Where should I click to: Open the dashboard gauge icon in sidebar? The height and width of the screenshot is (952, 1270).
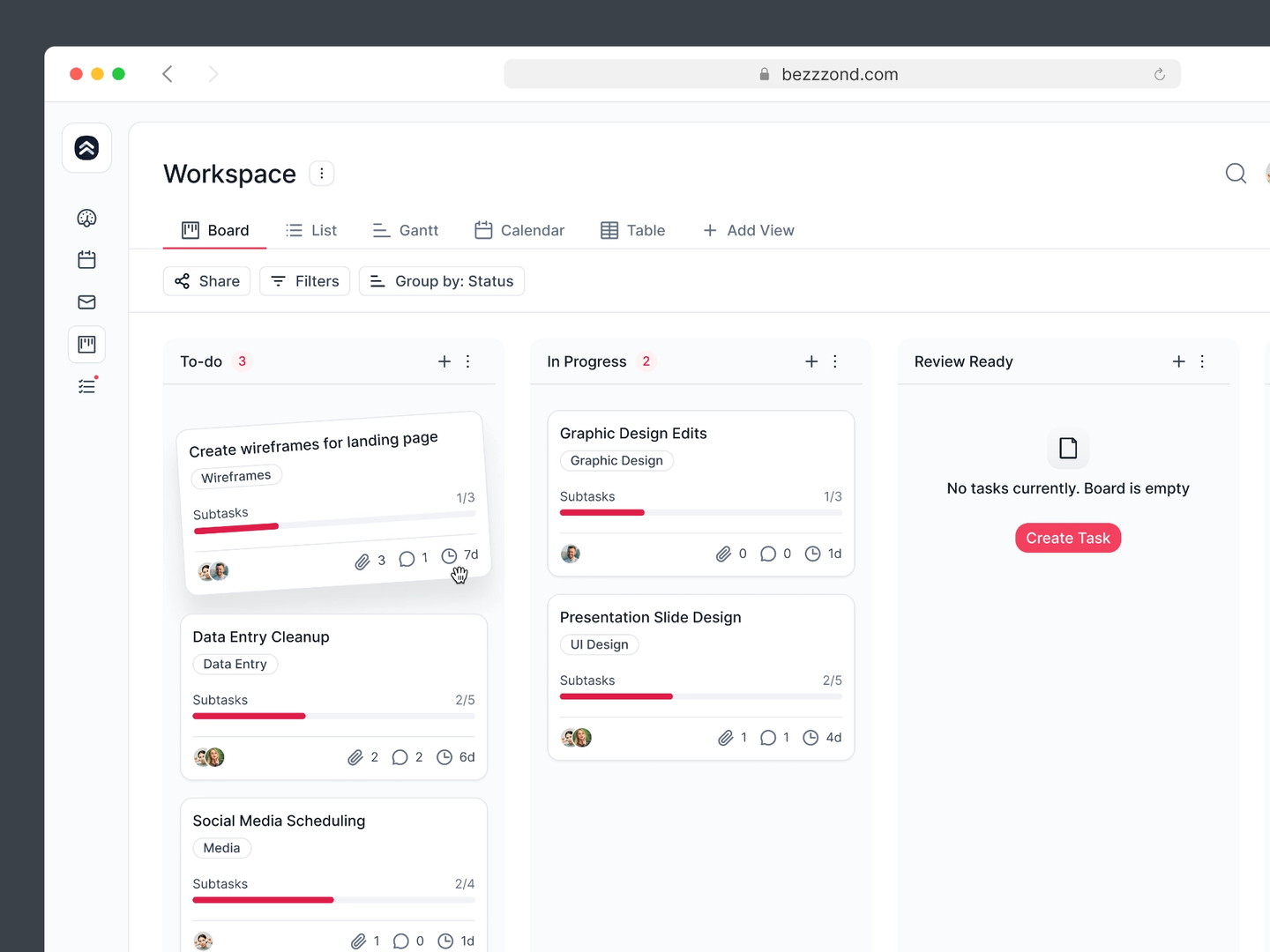(x=86, y=218)
